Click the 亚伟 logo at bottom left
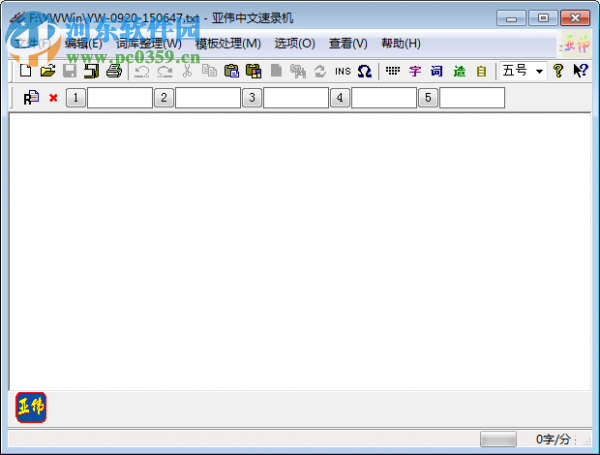Image resolution: width=600 pixels, height=455 pixels. point(31,407)
